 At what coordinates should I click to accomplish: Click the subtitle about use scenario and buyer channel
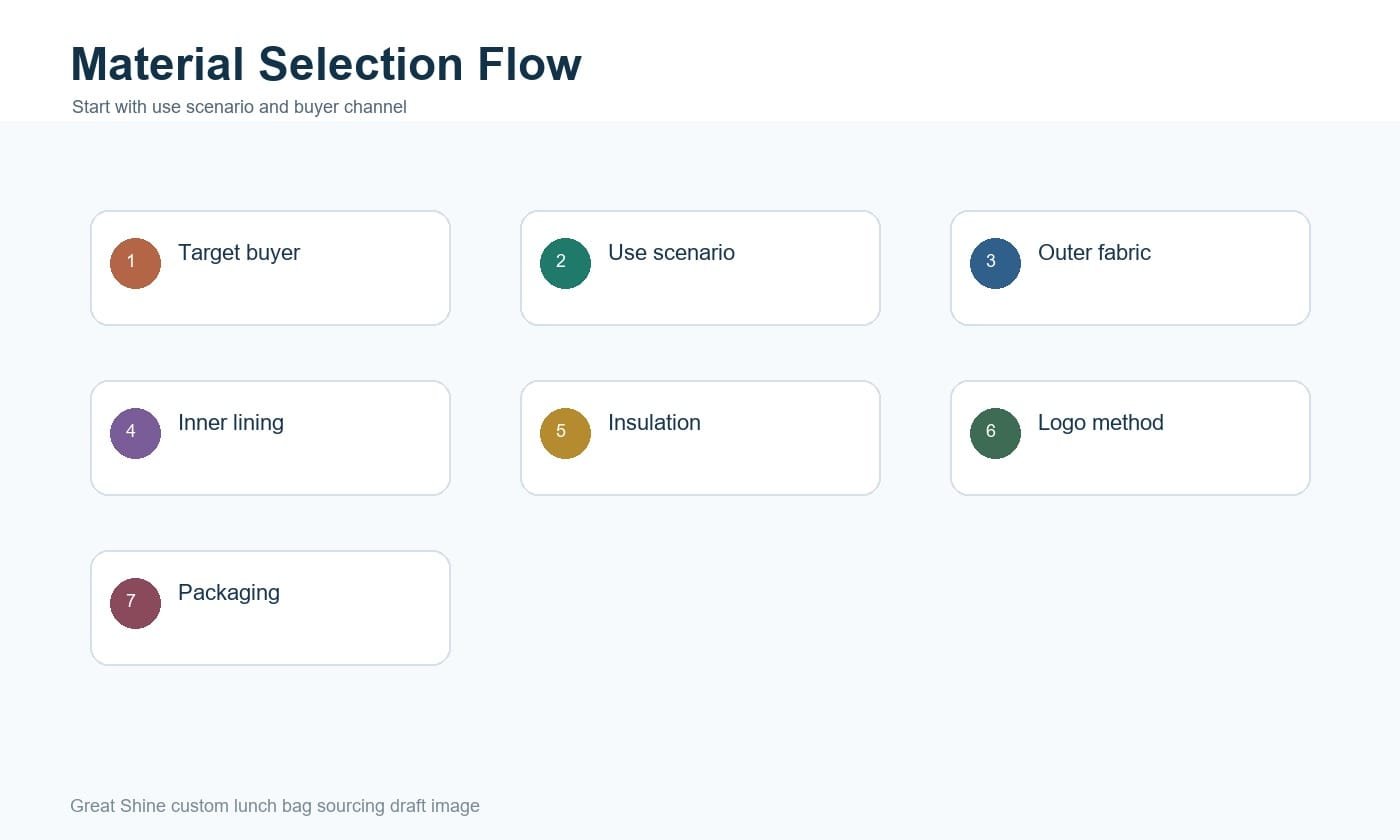[239, 107]
